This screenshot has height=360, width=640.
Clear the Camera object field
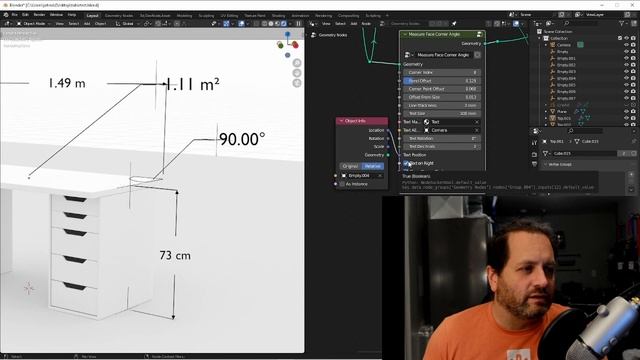tap(476, 130)
